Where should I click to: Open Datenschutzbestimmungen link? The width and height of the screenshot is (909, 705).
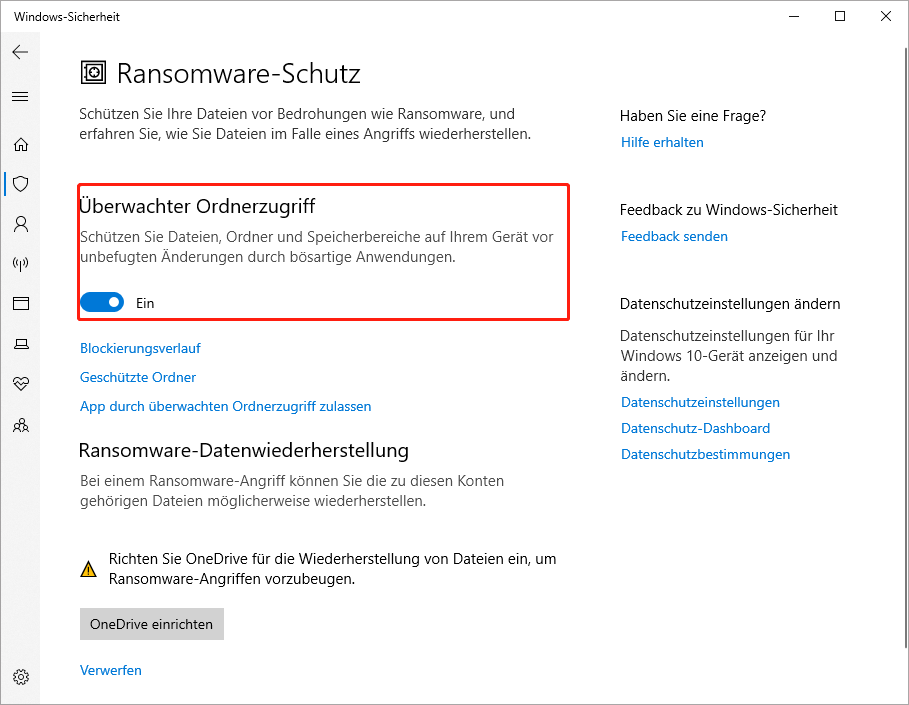click(x=706, y=455)
